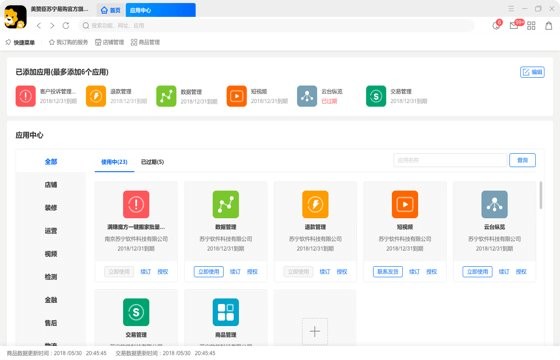
Task: Click 续订 on 云台纵览 card
Action: (x=504, y=272)
